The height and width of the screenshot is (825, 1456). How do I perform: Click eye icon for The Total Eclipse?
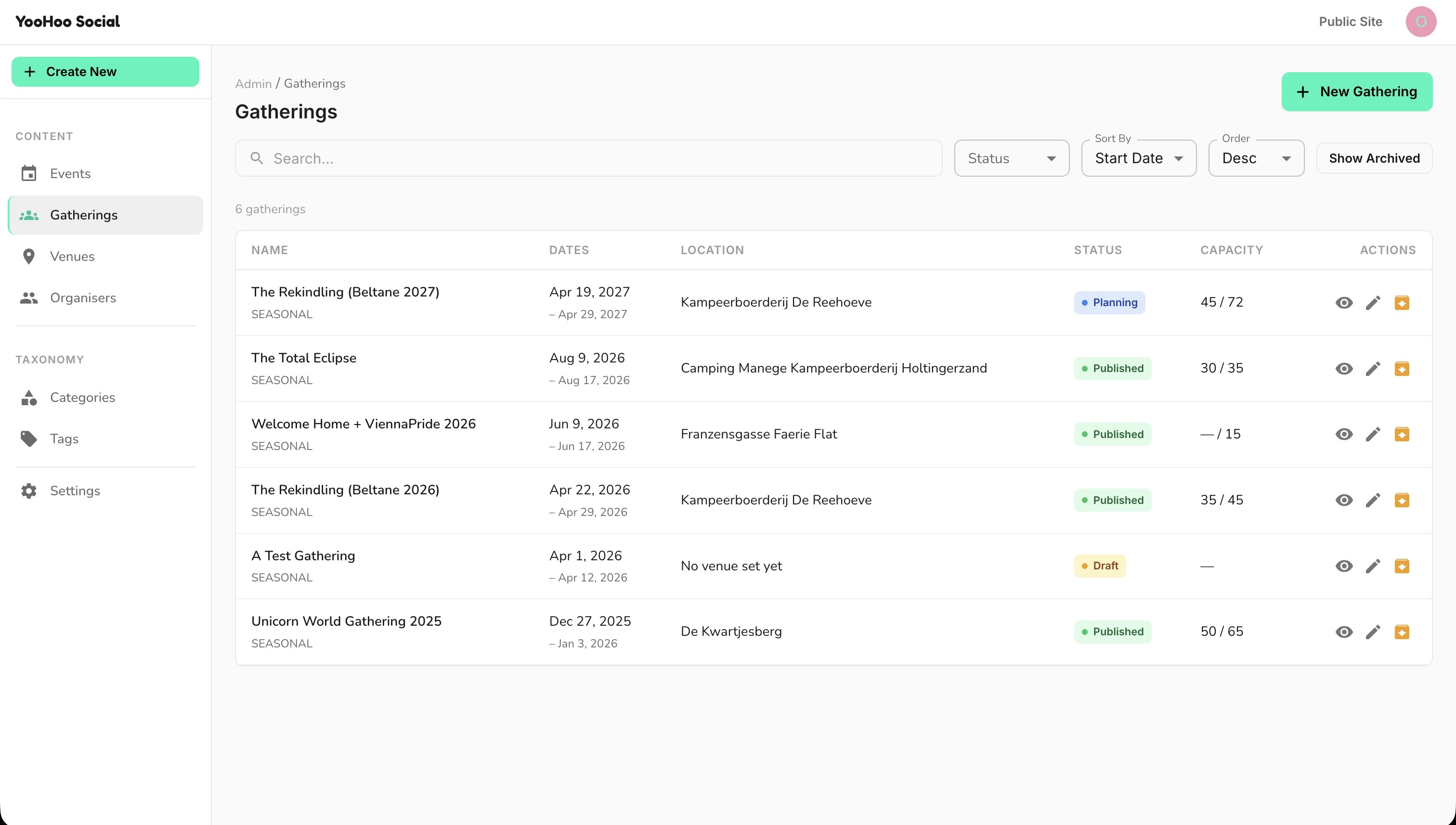(1344, 368)
